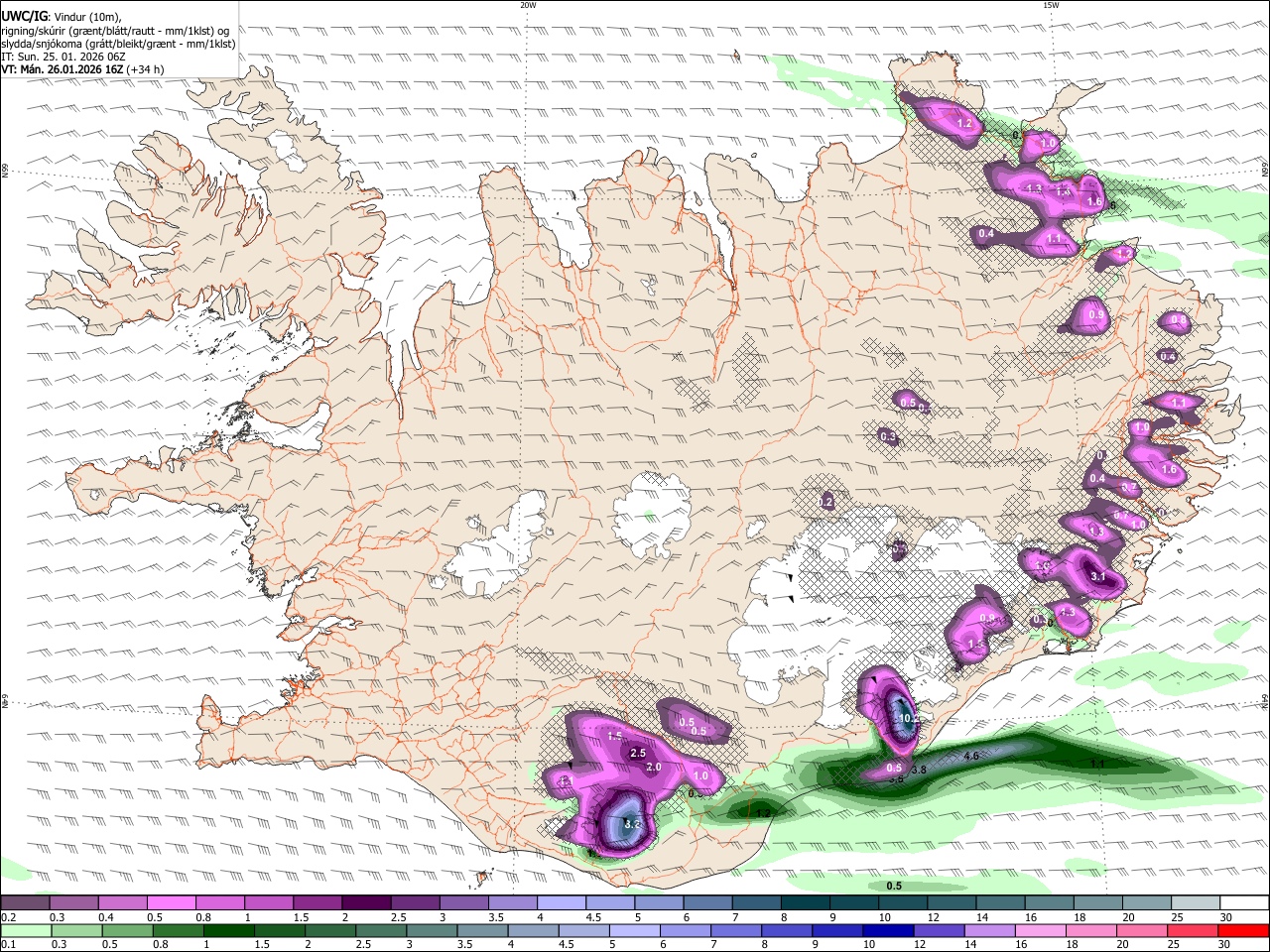This screenshot has height=952, width=1270.
Task: Click the 'rigning/skúrir' legend description line
Action: [115, 30]
